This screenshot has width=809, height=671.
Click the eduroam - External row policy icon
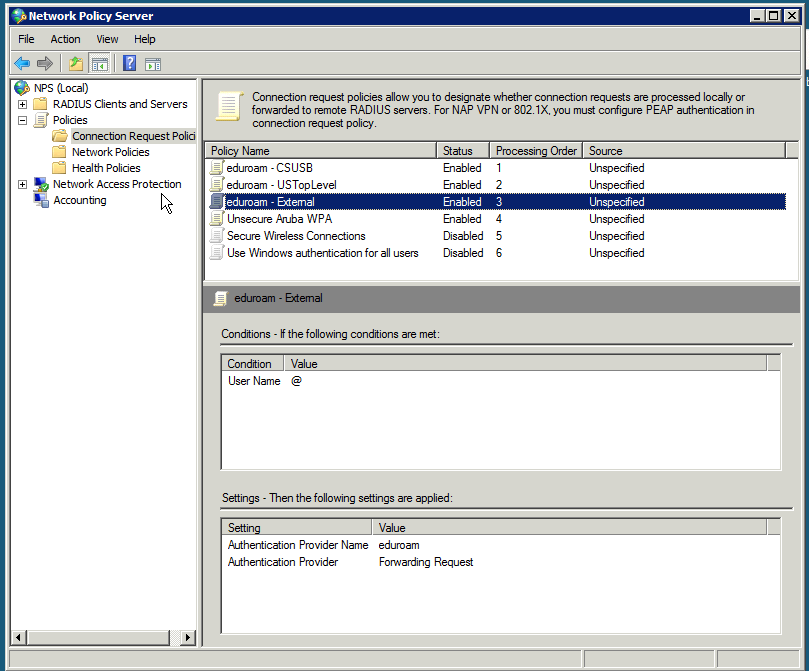[x=217, y=202]
